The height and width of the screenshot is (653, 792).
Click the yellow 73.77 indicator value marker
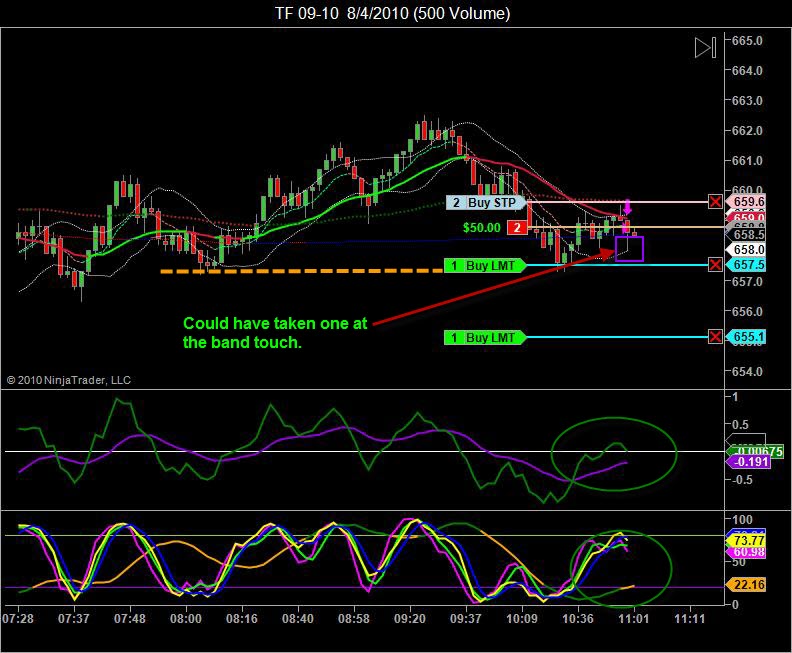click(746, 541)
